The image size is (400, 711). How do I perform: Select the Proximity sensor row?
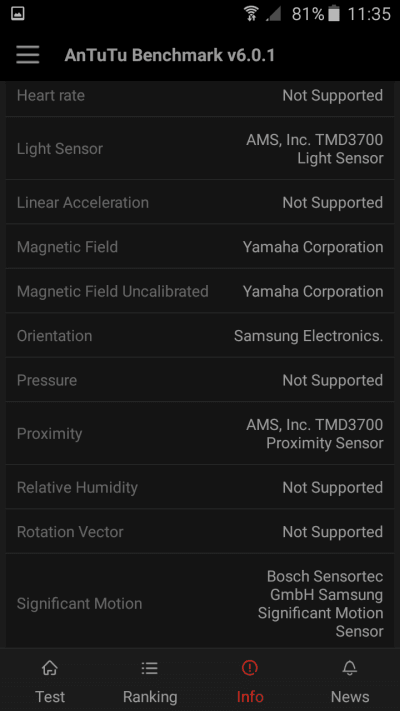[200, 433]
